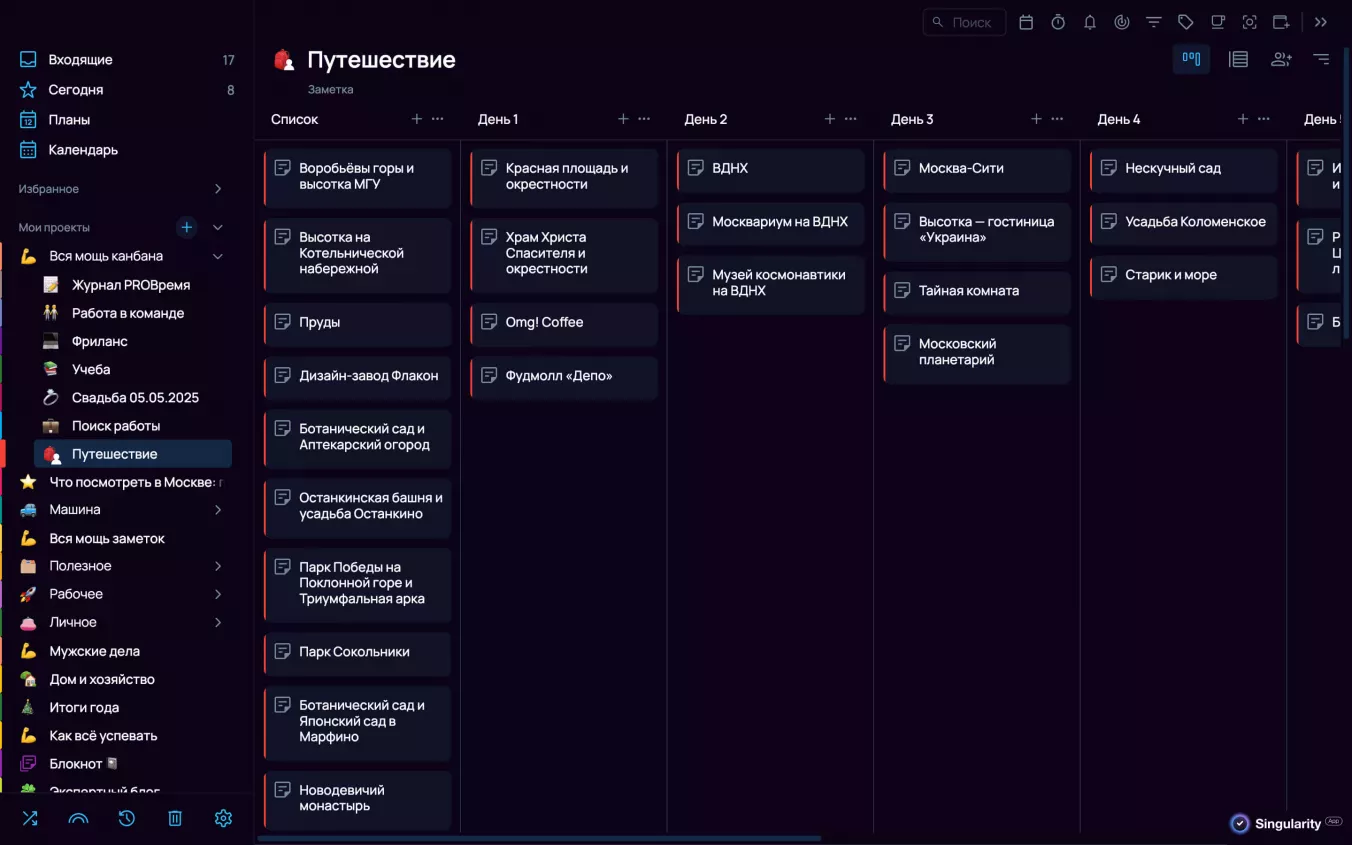The height and width of the screenshot is (845, 1352).
Task: Open the Omg! Coffee card
Action: click(x=564, y=323)
